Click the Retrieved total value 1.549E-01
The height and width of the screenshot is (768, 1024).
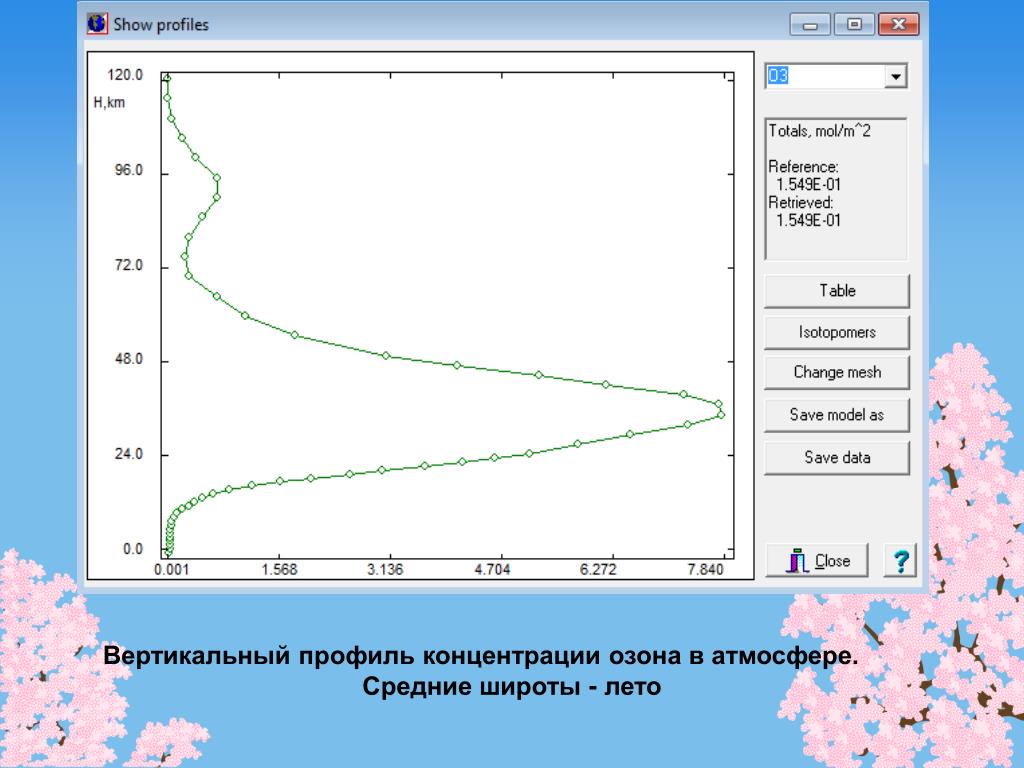pyautogui.click(x=808, y=221)
